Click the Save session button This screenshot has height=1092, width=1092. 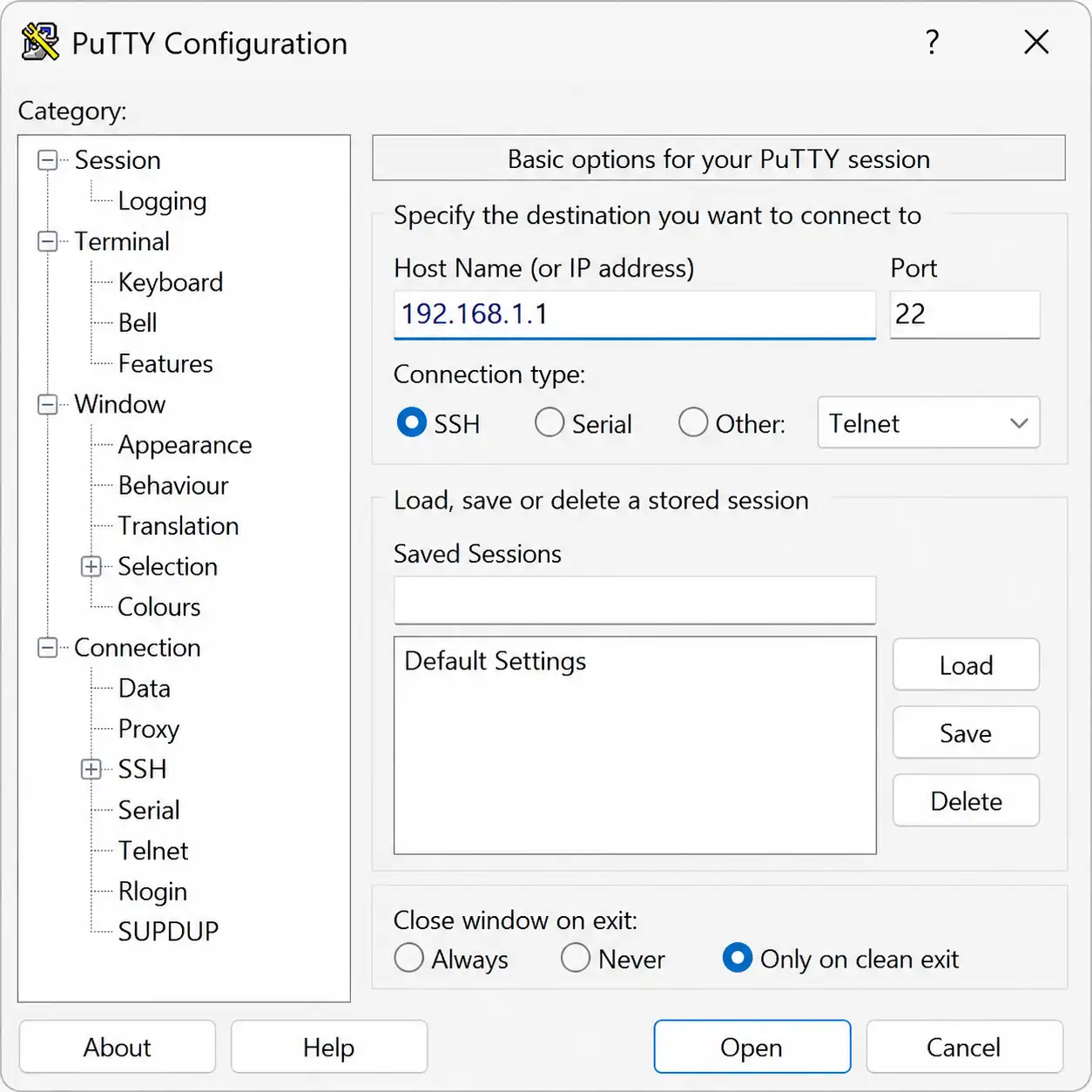pos(967,733)
